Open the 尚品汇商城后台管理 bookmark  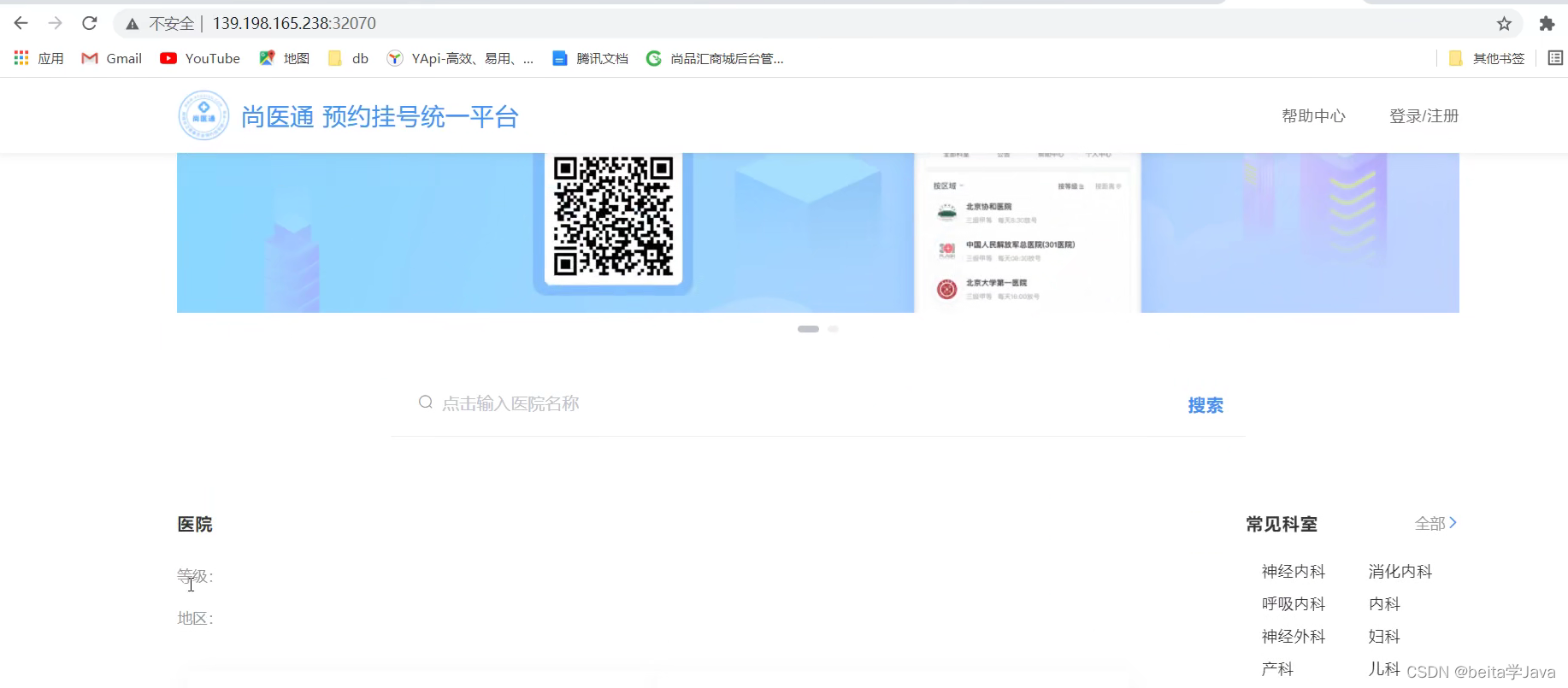[715, 58]
